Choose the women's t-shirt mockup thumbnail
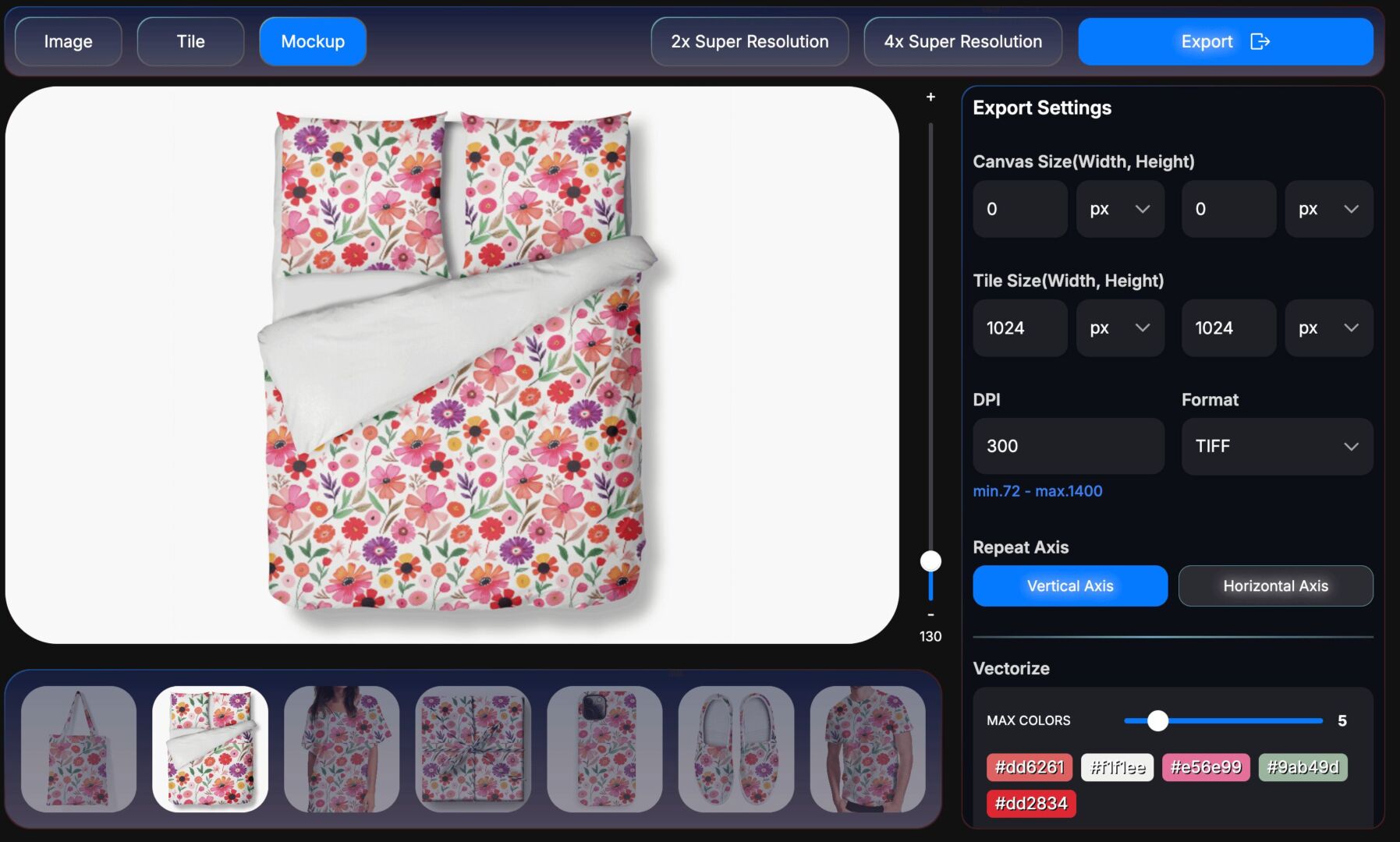The image size is (1400, 842). click(x=342, y=749)
